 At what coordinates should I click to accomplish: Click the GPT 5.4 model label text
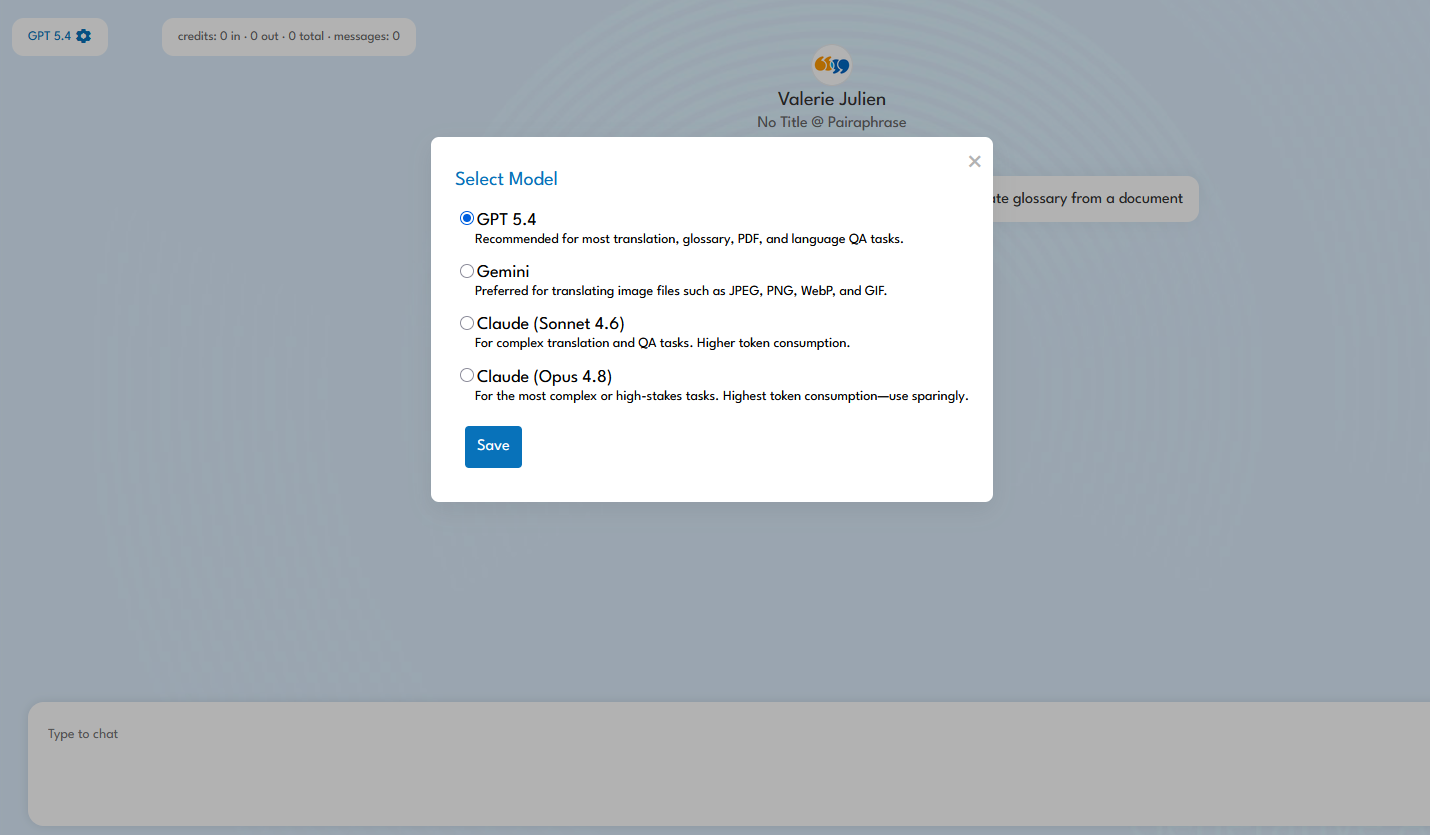coord(507,219)
